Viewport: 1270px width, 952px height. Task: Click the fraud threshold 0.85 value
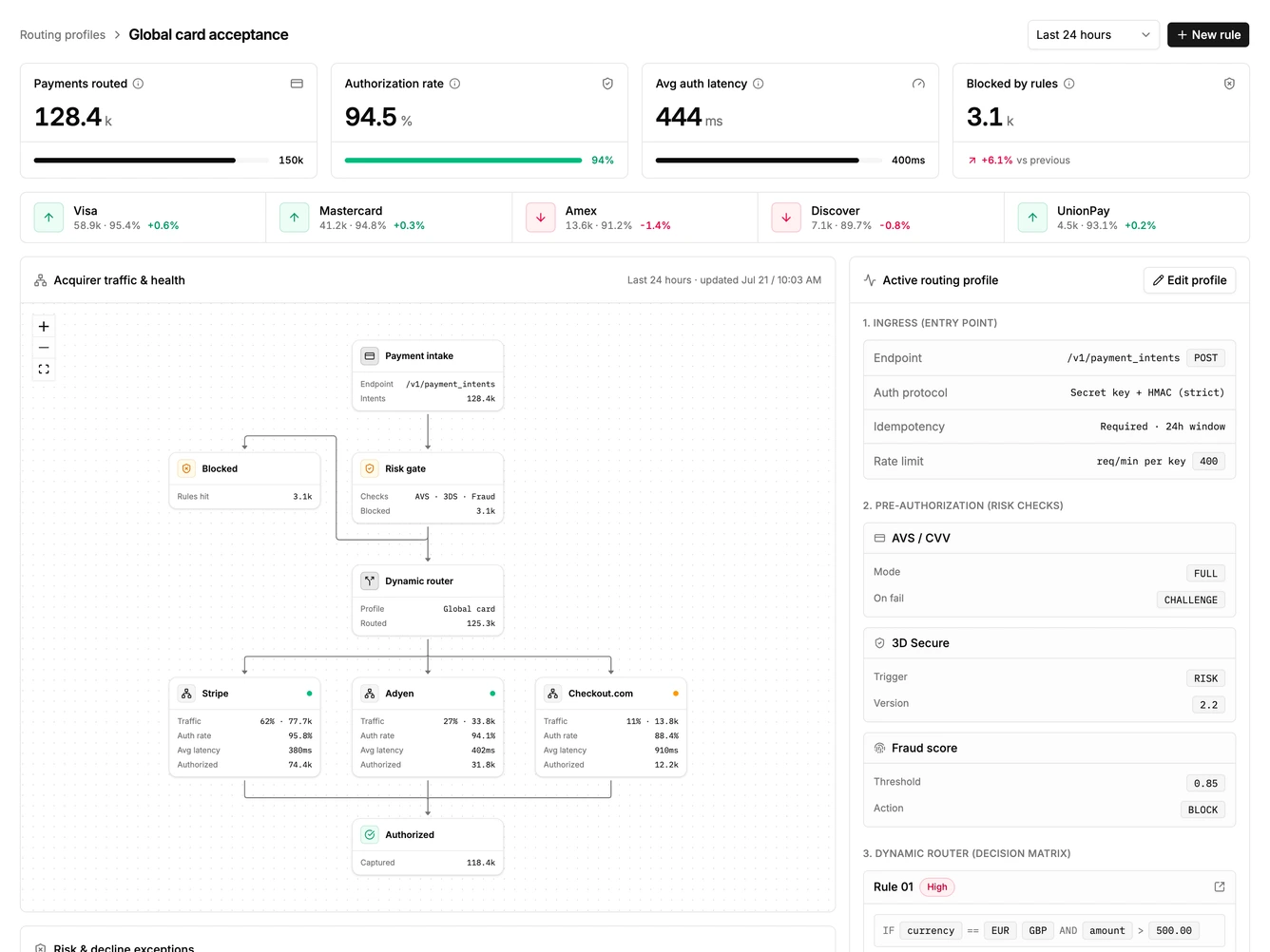coord(1205,784)
